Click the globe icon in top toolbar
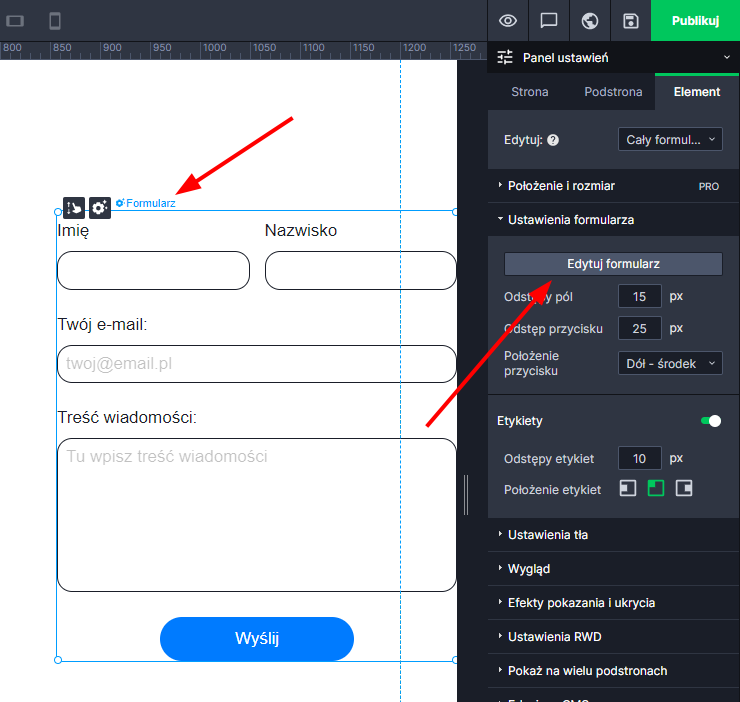 click(590, 21)
